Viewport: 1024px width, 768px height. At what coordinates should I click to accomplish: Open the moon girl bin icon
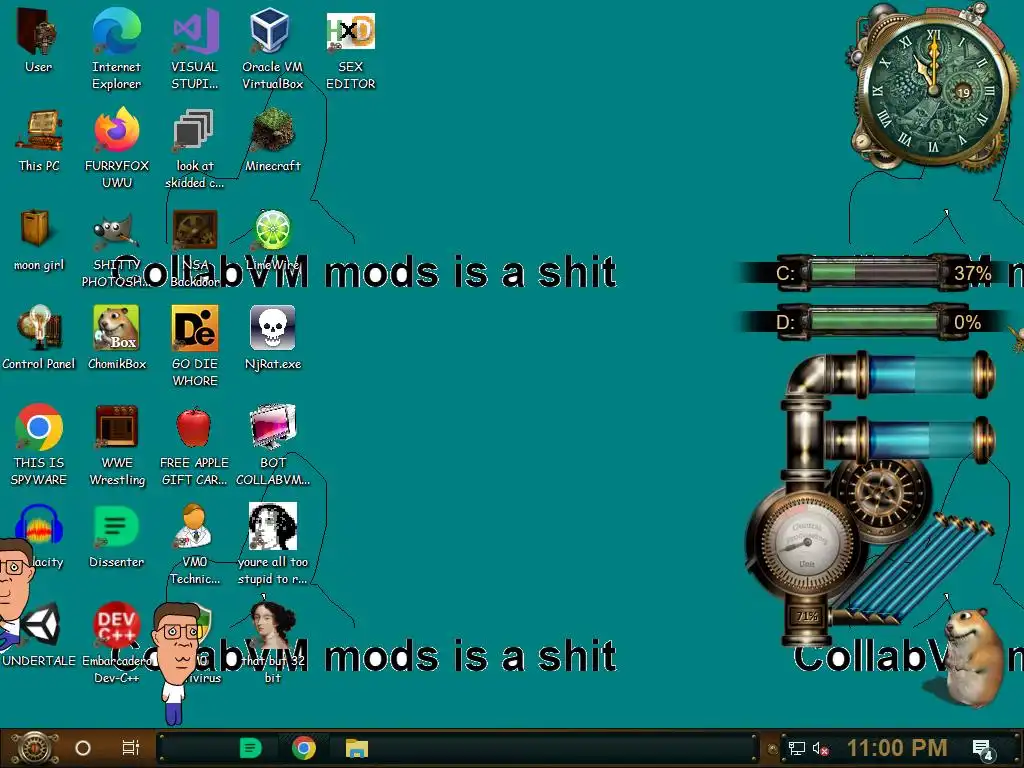pos(39,239)
